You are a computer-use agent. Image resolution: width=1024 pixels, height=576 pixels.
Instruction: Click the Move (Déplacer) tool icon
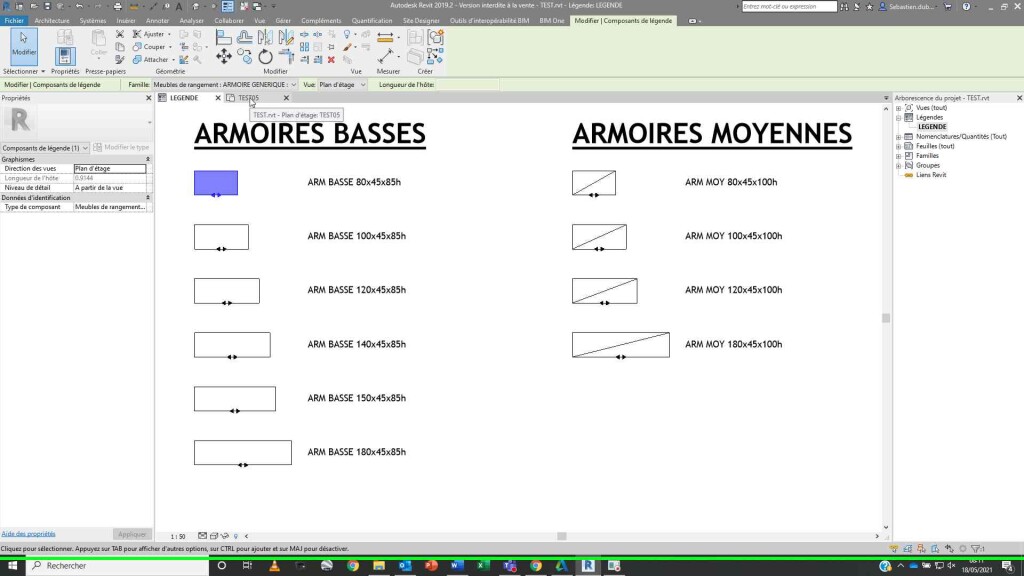pyautogui.click(x=223, y=56)
